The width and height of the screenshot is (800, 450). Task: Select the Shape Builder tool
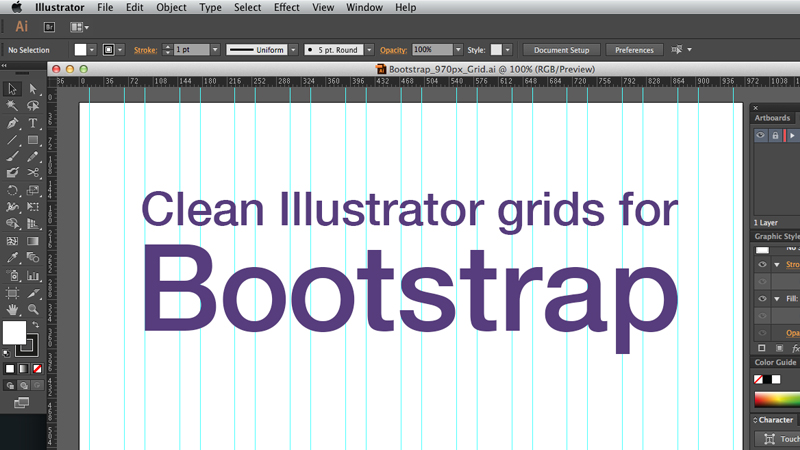(12, 223)
